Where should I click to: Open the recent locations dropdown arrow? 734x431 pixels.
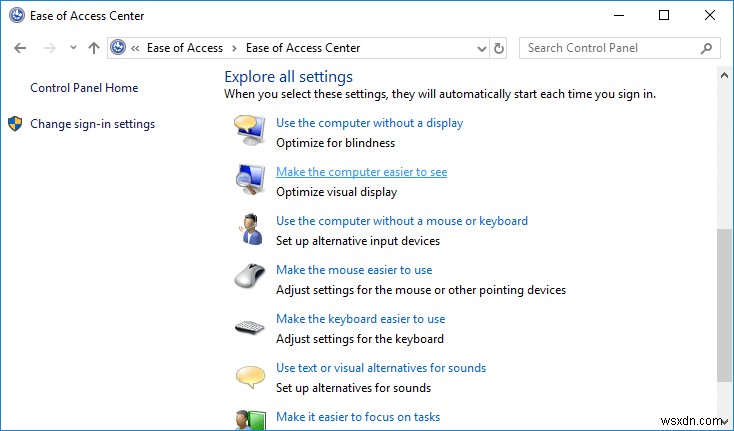pos(73,48)
